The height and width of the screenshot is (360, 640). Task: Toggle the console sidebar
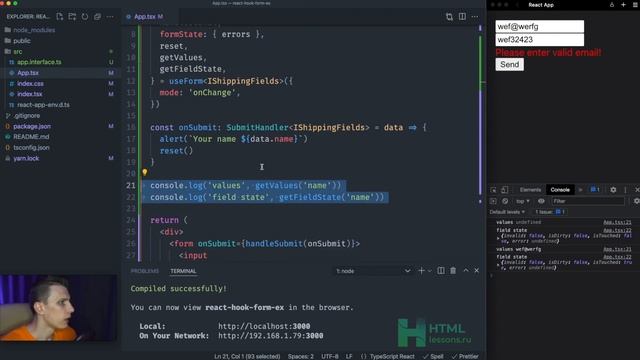(493, 201)
